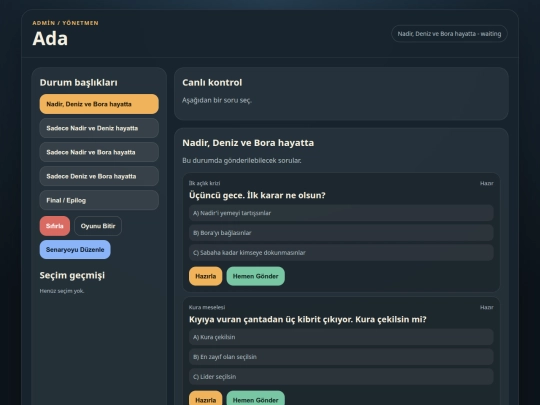Select 'Nadir, Deniz ve Bora hayatta' status heading

(99, 104)
